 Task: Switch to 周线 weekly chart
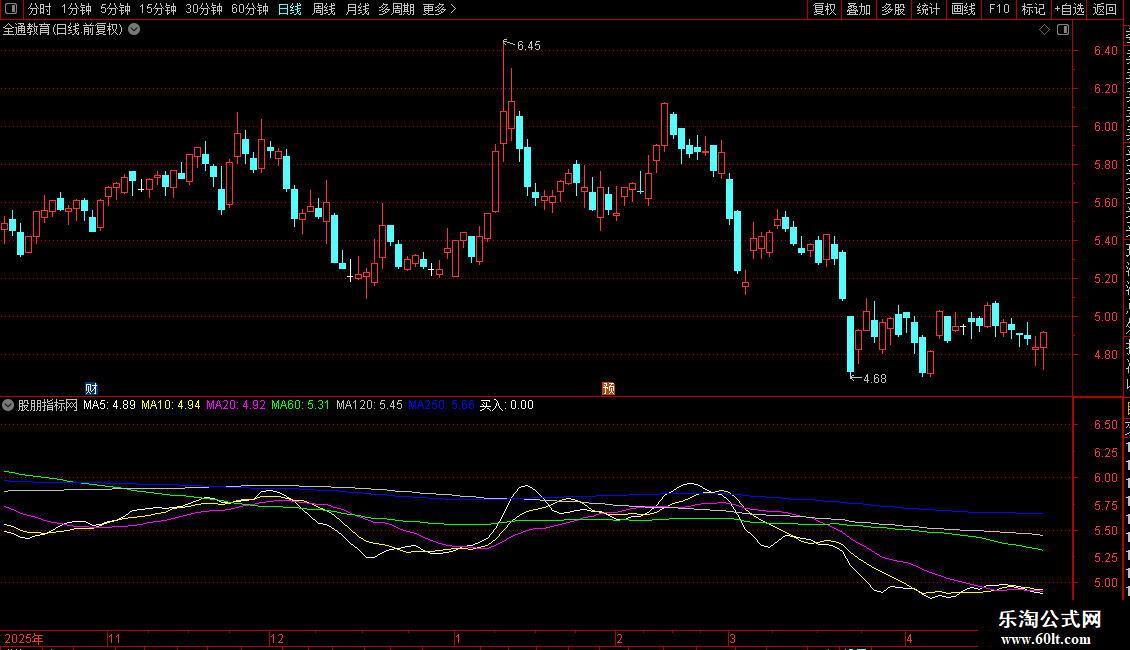pos(324,9)
